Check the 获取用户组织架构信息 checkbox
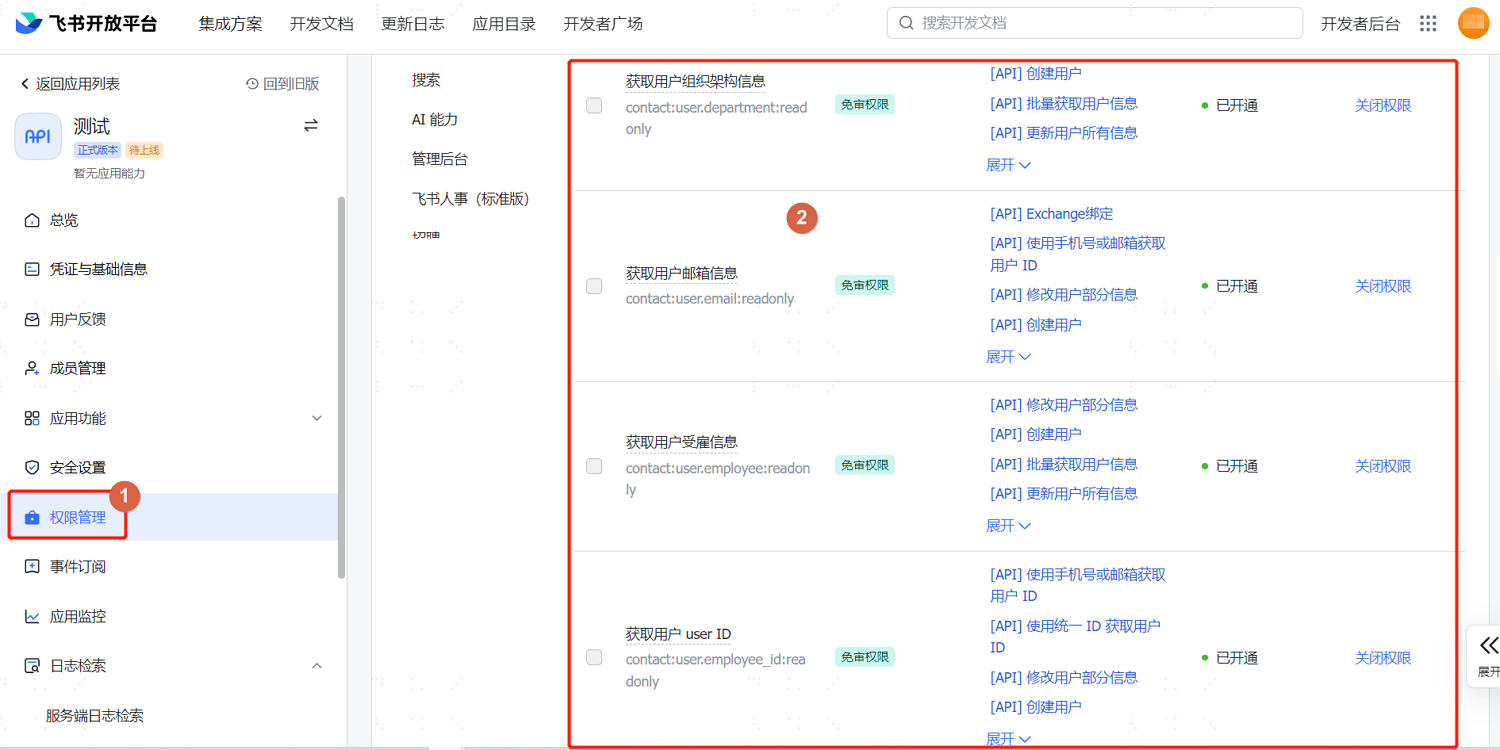Screen dimensions: 1500x750 [x=594, y=105]
